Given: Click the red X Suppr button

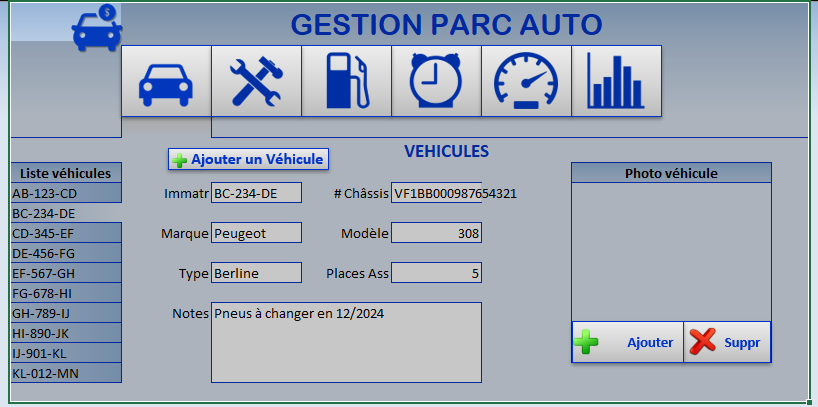Looking at the screenshot, I should coord(727,342).
